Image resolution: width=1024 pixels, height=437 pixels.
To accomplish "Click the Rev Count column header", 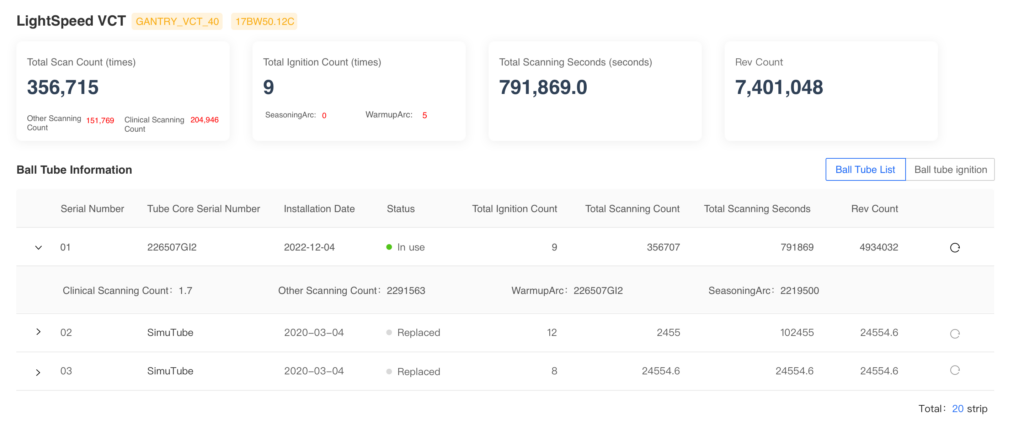I will coord(874,209).
